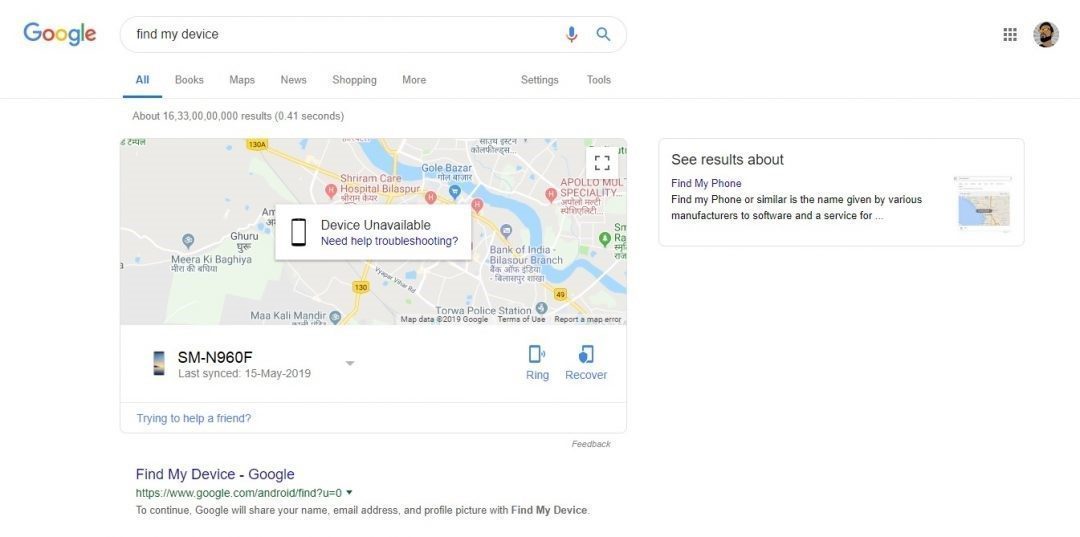Open dropdown arrow beside the google.com URL

point(349,492)
